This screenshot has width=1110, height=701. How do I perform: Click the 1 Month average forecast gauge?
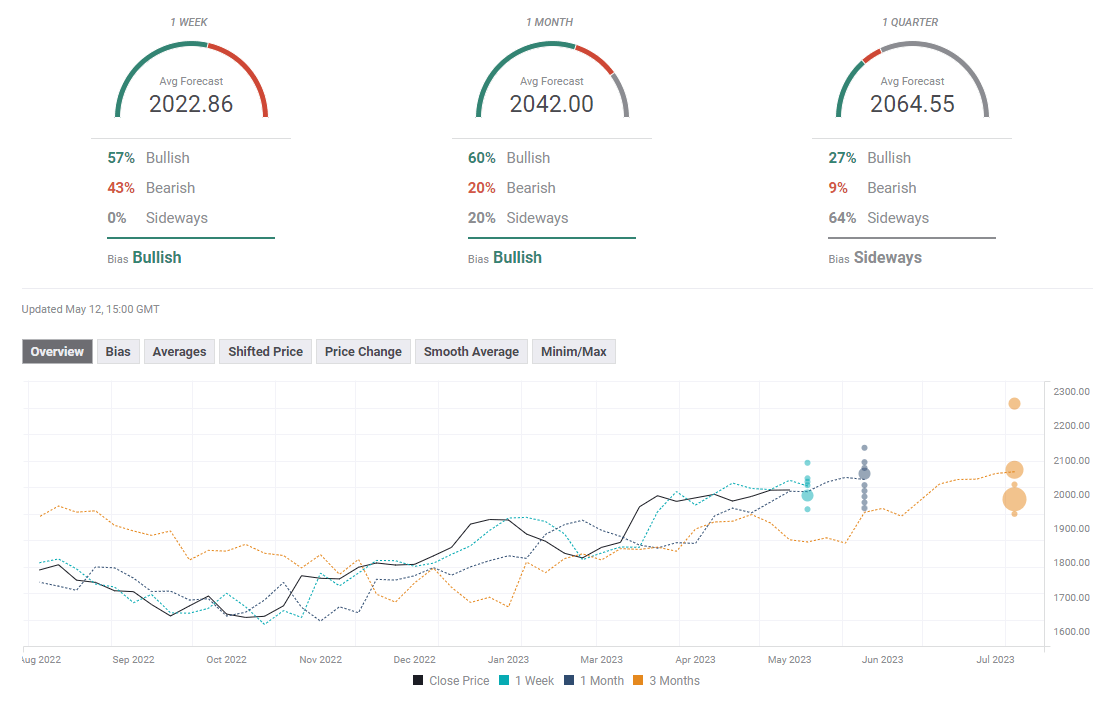tap(552, 82)
